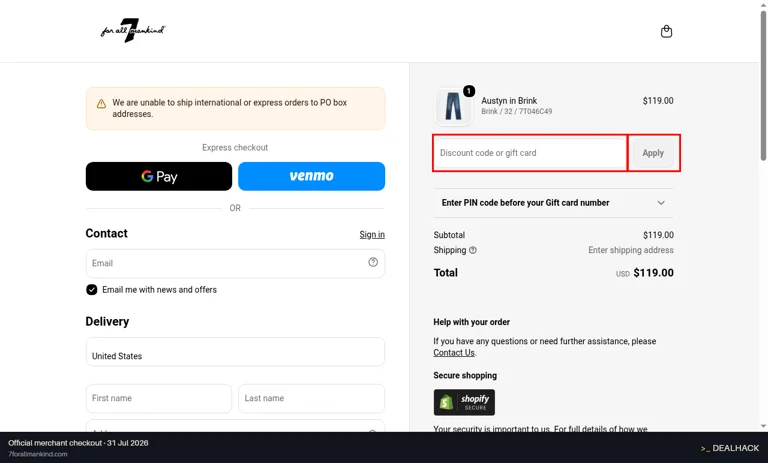Click the variant text Brink / 32 / 7T046C49
This screenshot has height=463, width=768.
pyautogui.click(x=516, y=112)
